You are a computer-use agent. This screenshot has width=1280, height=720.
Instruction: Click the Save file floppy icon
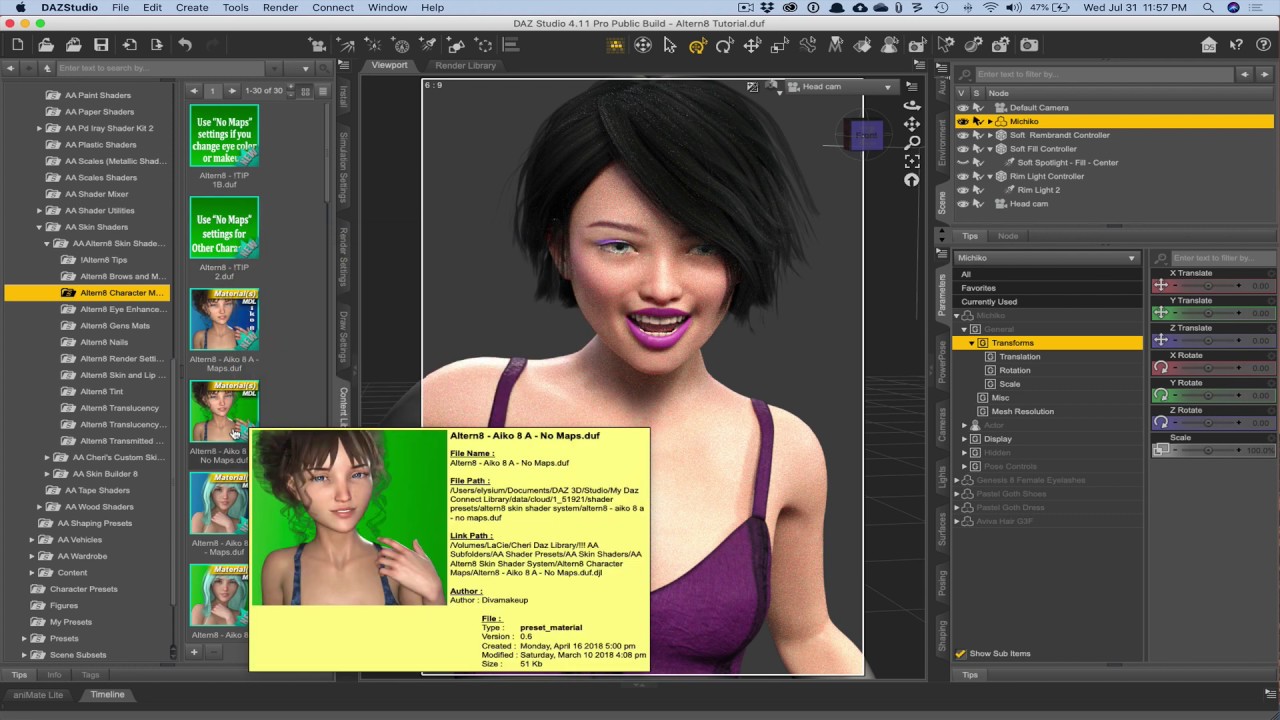pos(101,45)
